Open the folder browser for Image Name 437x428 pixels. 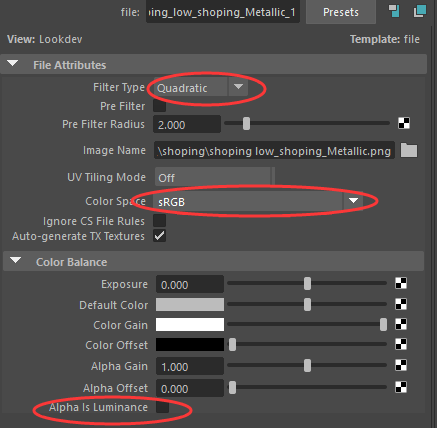click(409, 150)
